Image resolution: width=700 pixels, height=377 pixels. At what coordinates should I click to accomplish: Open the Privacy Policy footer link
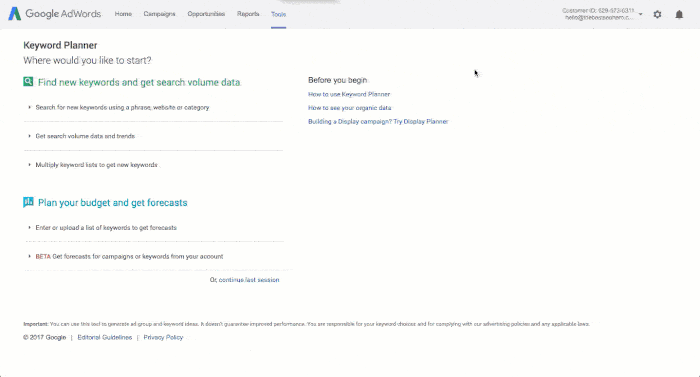[163, 338]
